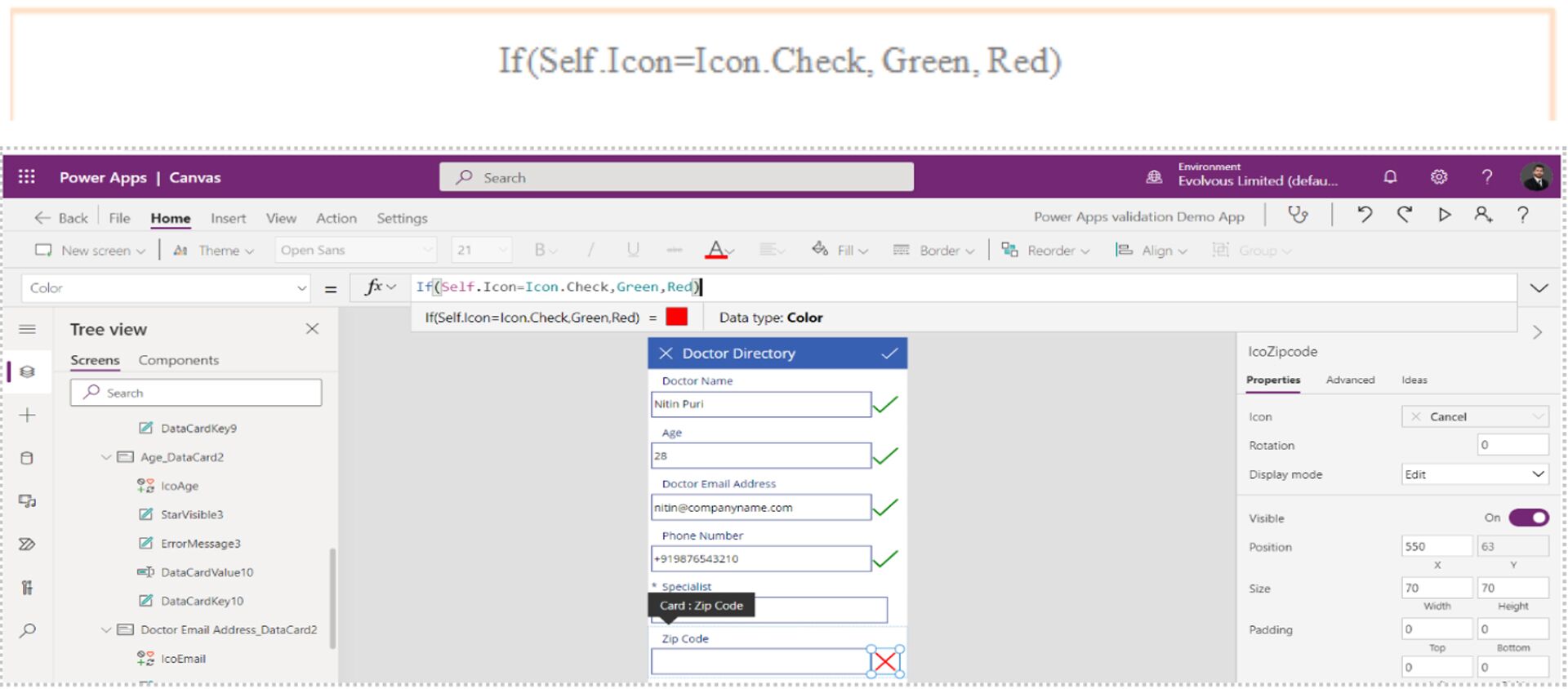The height and width of the screenshot is (689, 1568).
Task: Click the Back button
Action: click(x=61, y=218)
